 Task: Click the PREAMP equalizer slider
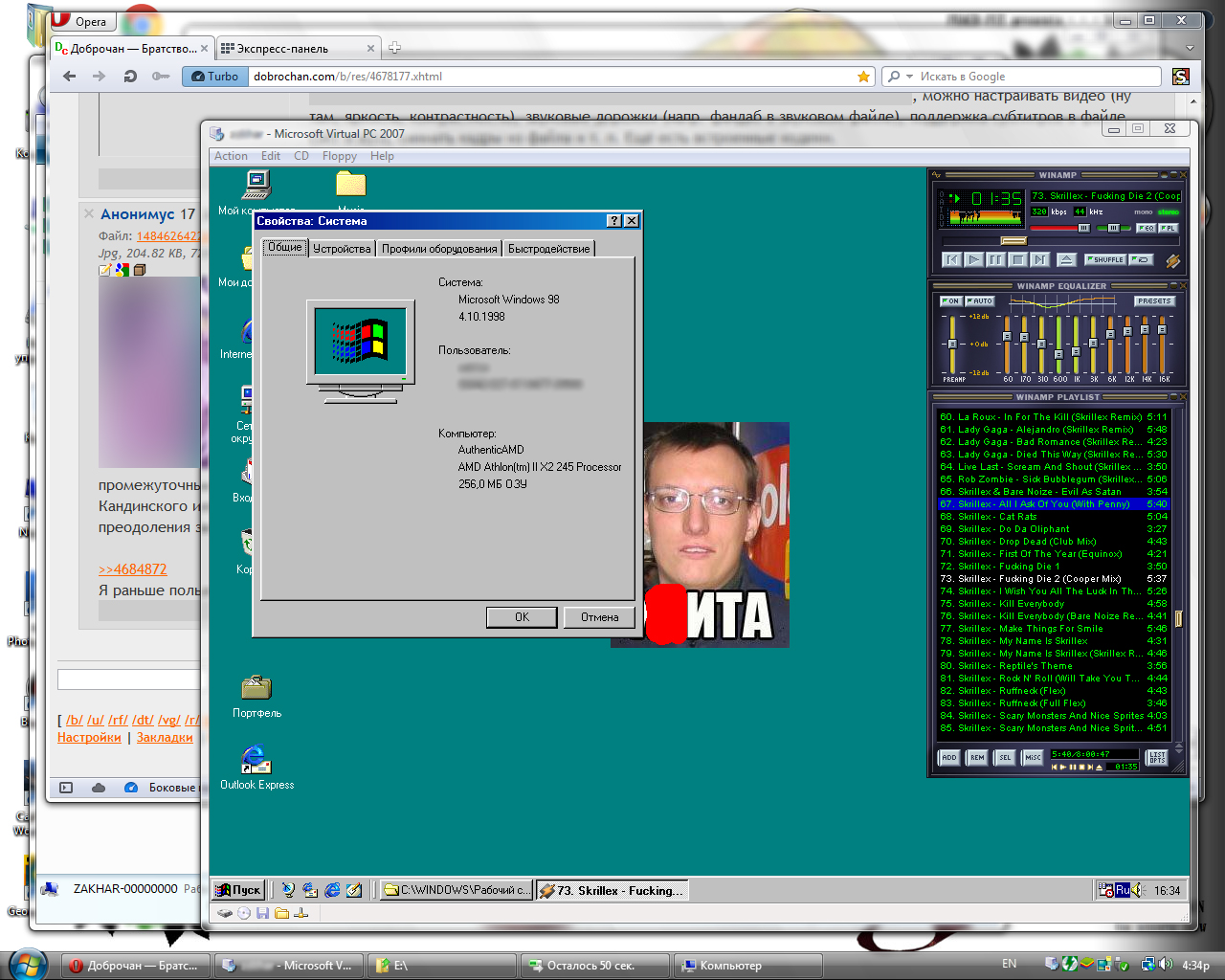coord(952,345)
